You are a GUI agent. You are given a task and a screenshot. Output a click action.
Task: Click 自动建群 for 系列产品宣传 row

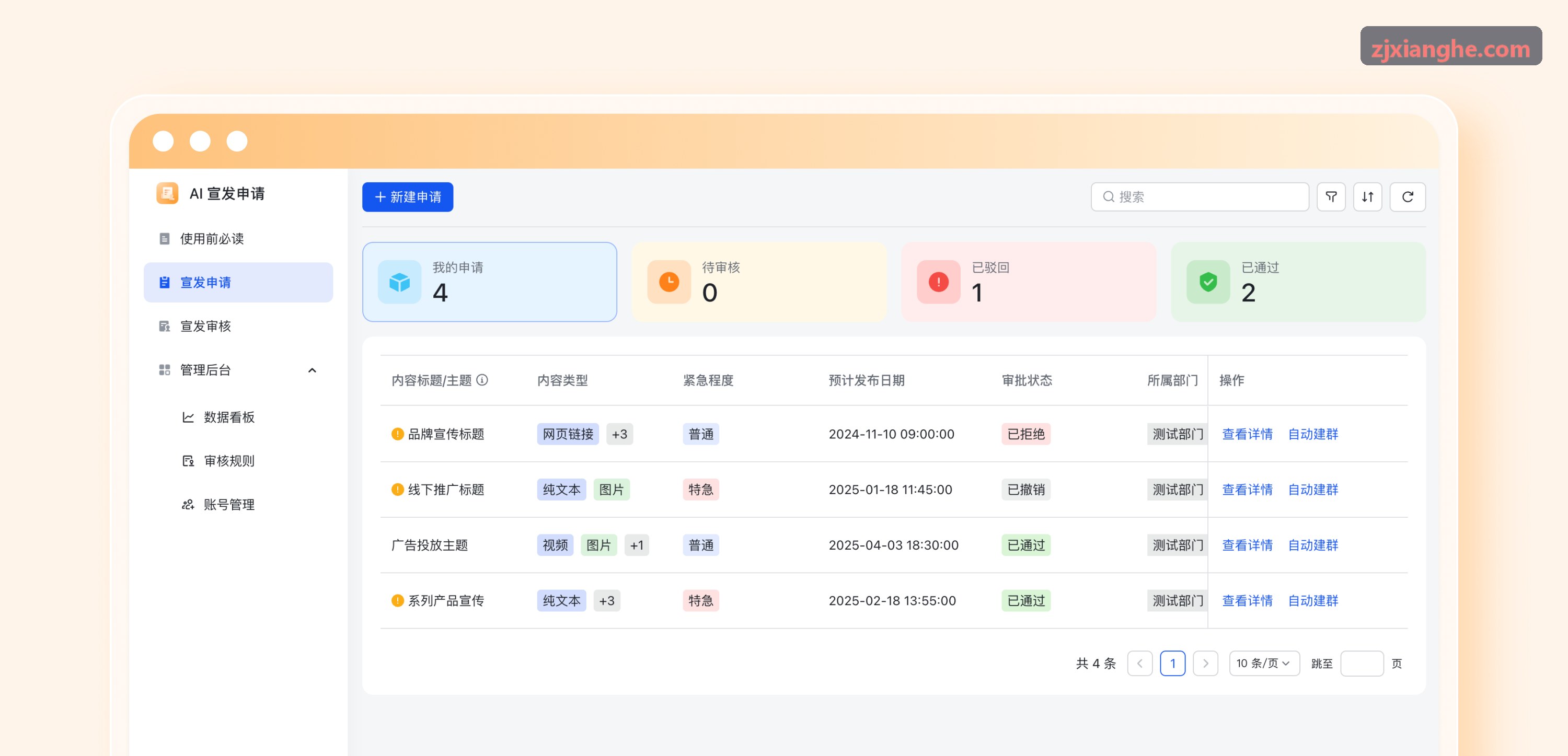pos(1313,601)
